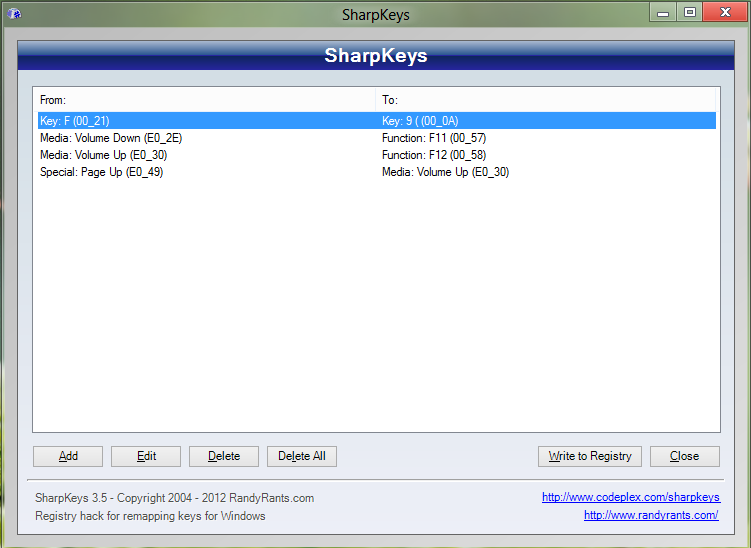Click the Function: F11 (00_57) cell
The height and width of the screenshot is (548, 751).
point(434,138)
